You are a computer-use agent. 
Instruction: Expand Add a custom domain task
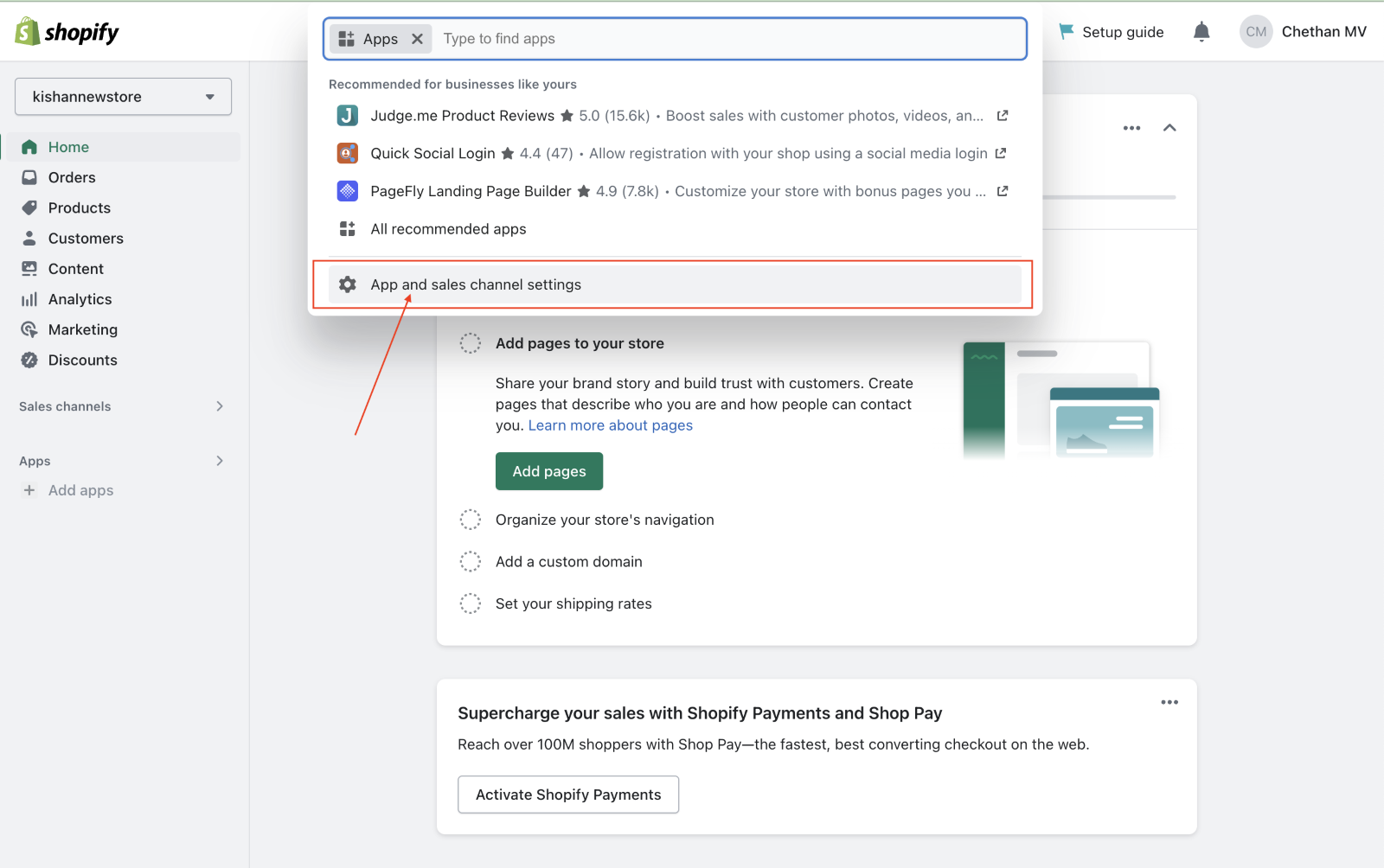click(x=569, y=562)
